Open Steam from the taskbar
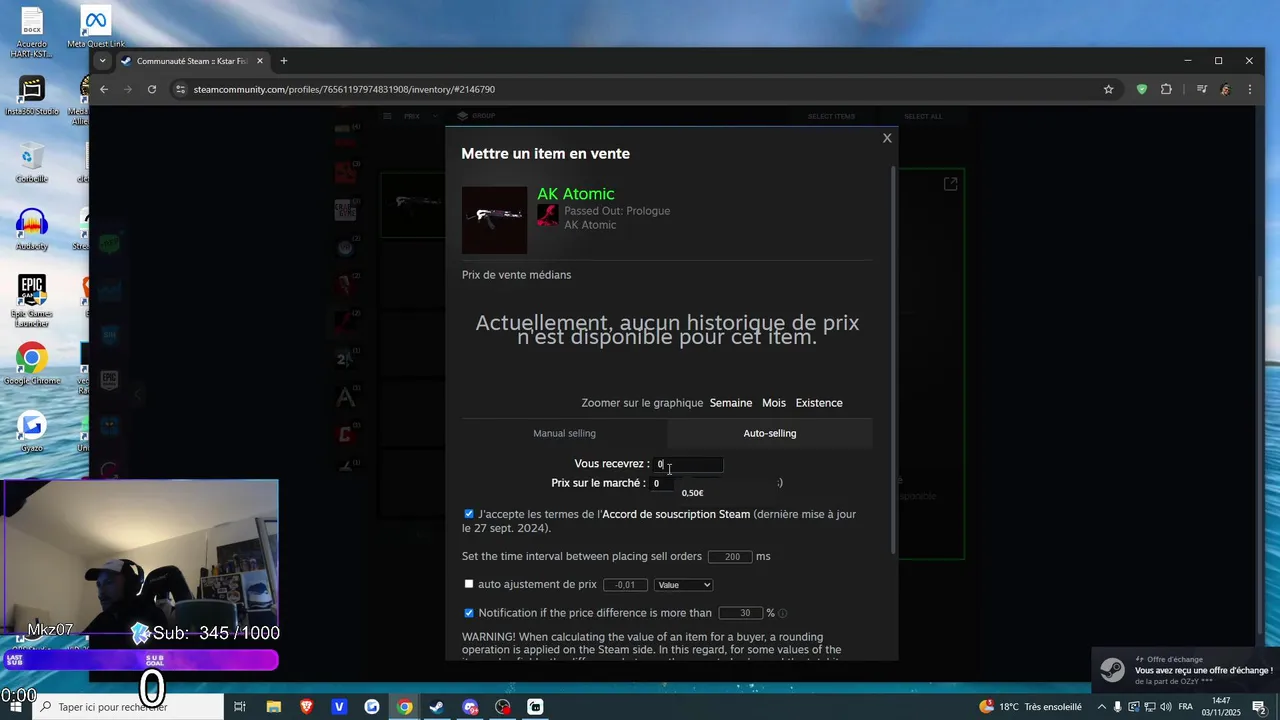The image size is (1280, 720). (437, 707)
